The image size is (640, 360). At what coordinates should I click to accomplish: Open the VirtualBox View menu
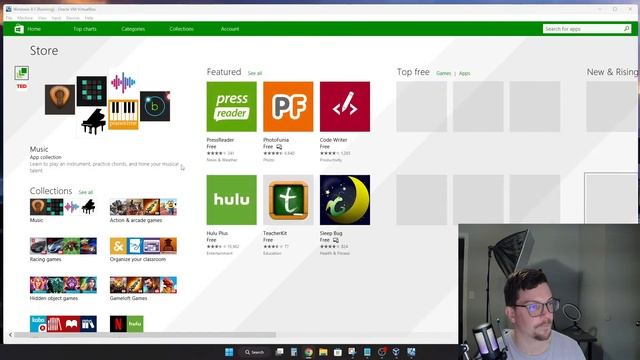tap(42, 18)
